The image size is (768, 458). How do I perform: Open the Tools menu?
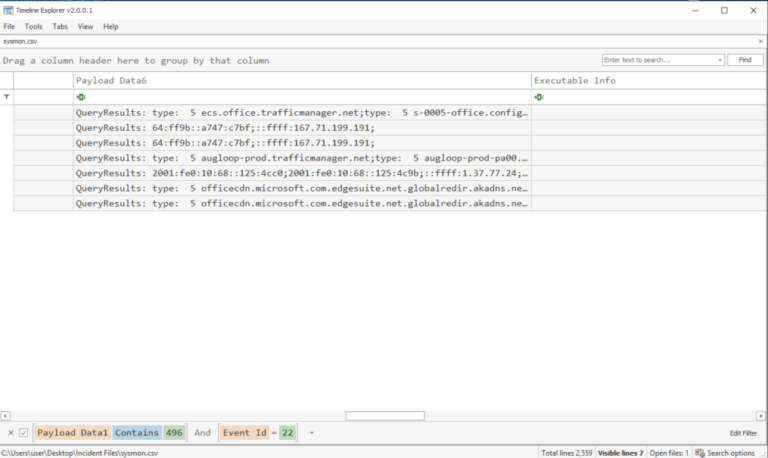[34, 26]
